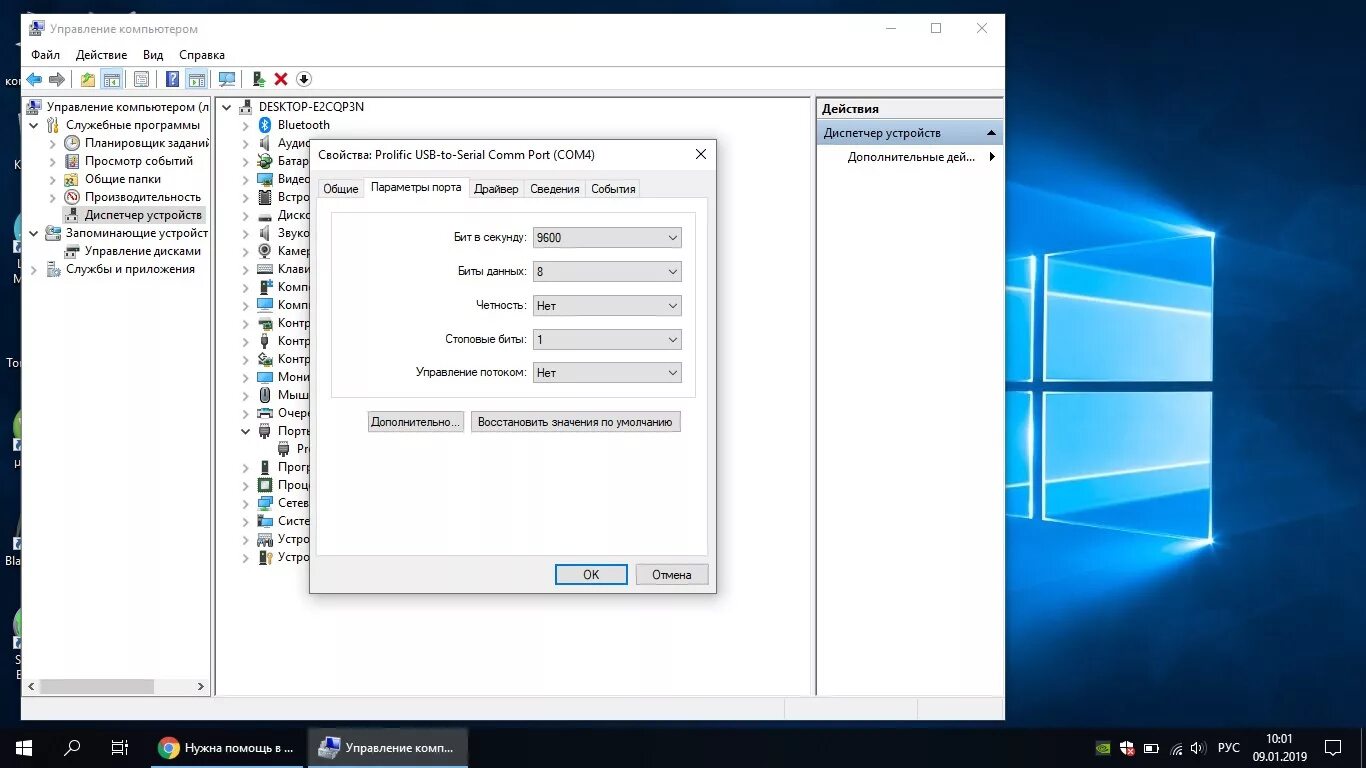
Task: Open the Четность dropdown
Action: click(607, 306)
